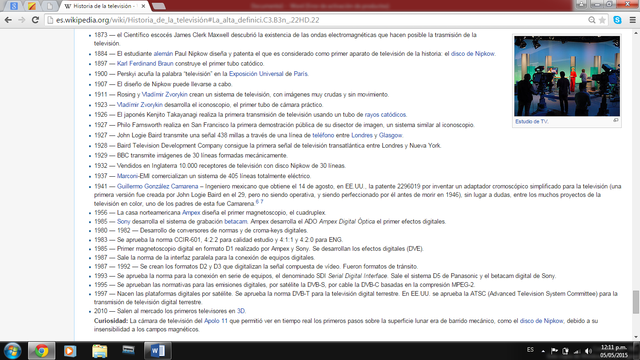
Task: Open disco de Nipkow link in Curiosidad
Action: (541, 321)
